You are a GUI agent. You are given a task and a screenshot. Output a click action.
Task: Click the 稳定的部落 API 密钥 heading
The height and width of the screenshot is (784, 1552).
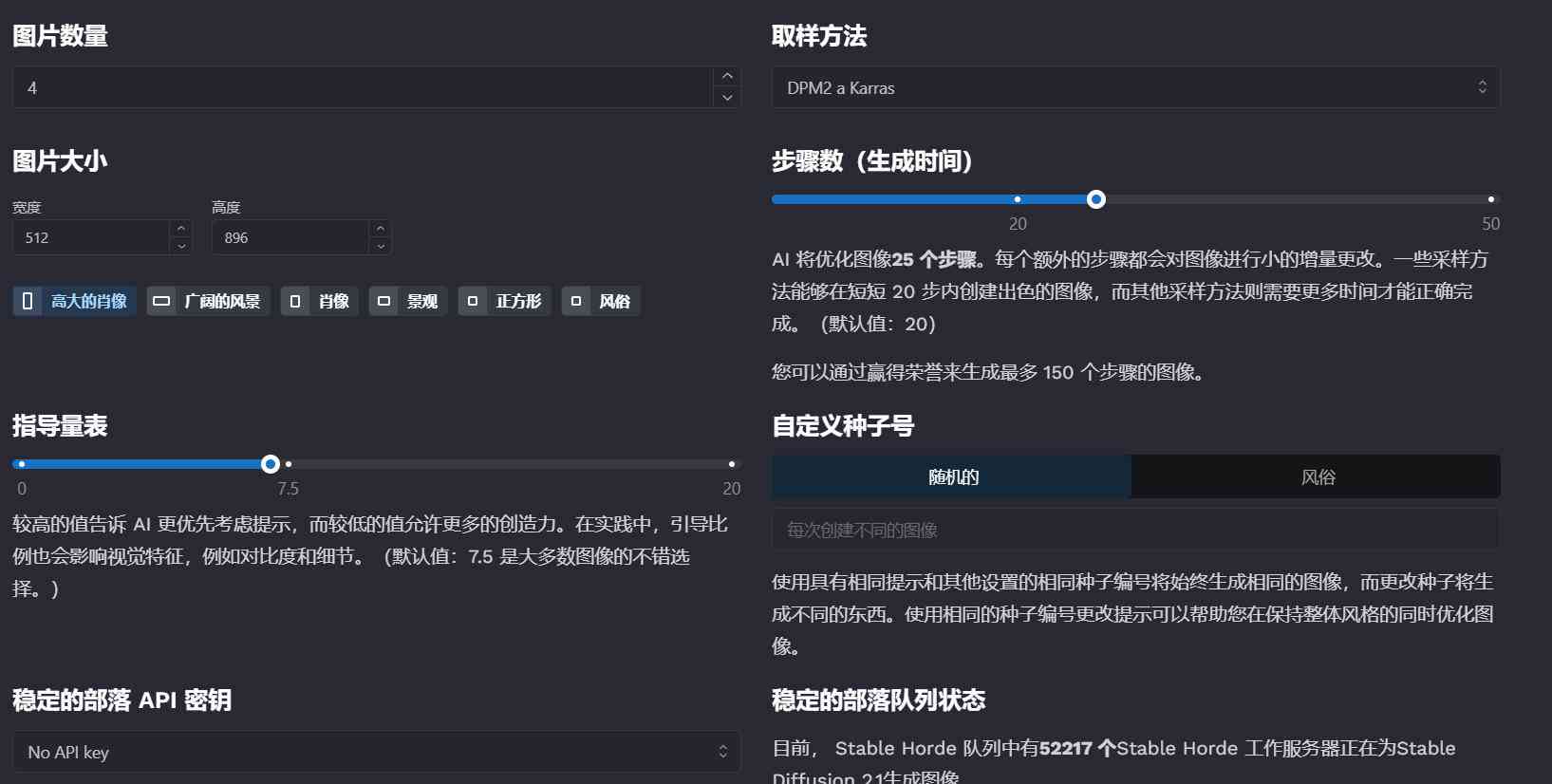click(x=122, y=700)
